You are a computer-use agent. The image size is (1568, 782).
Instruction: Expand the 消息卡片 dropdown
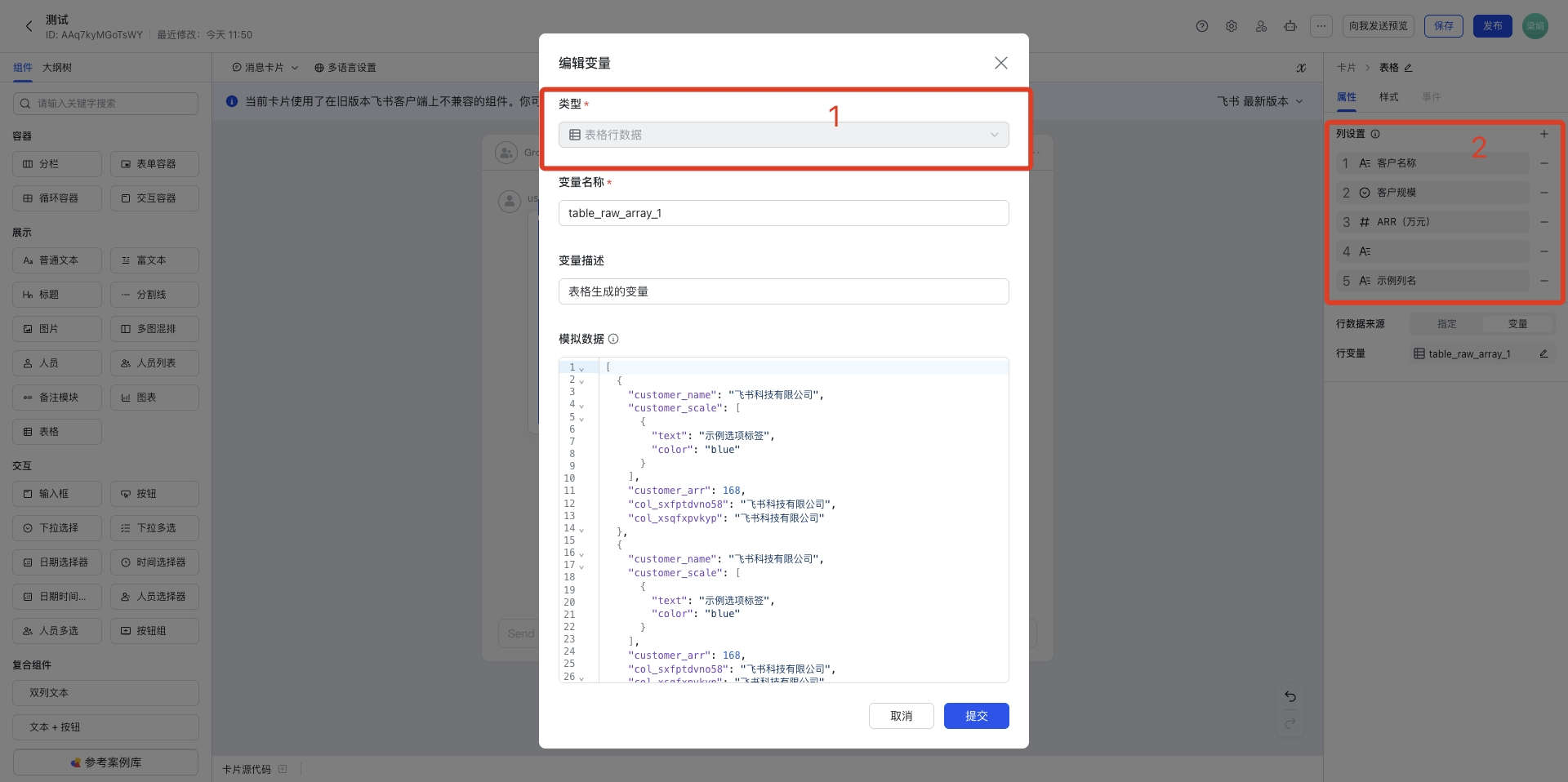(265, 68)
